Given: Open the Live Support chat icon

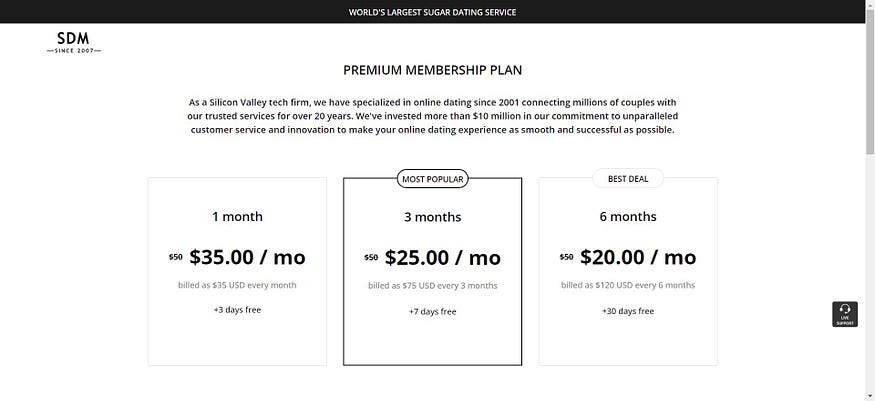Looking at the screenshot, I should (x=845, y=314).
